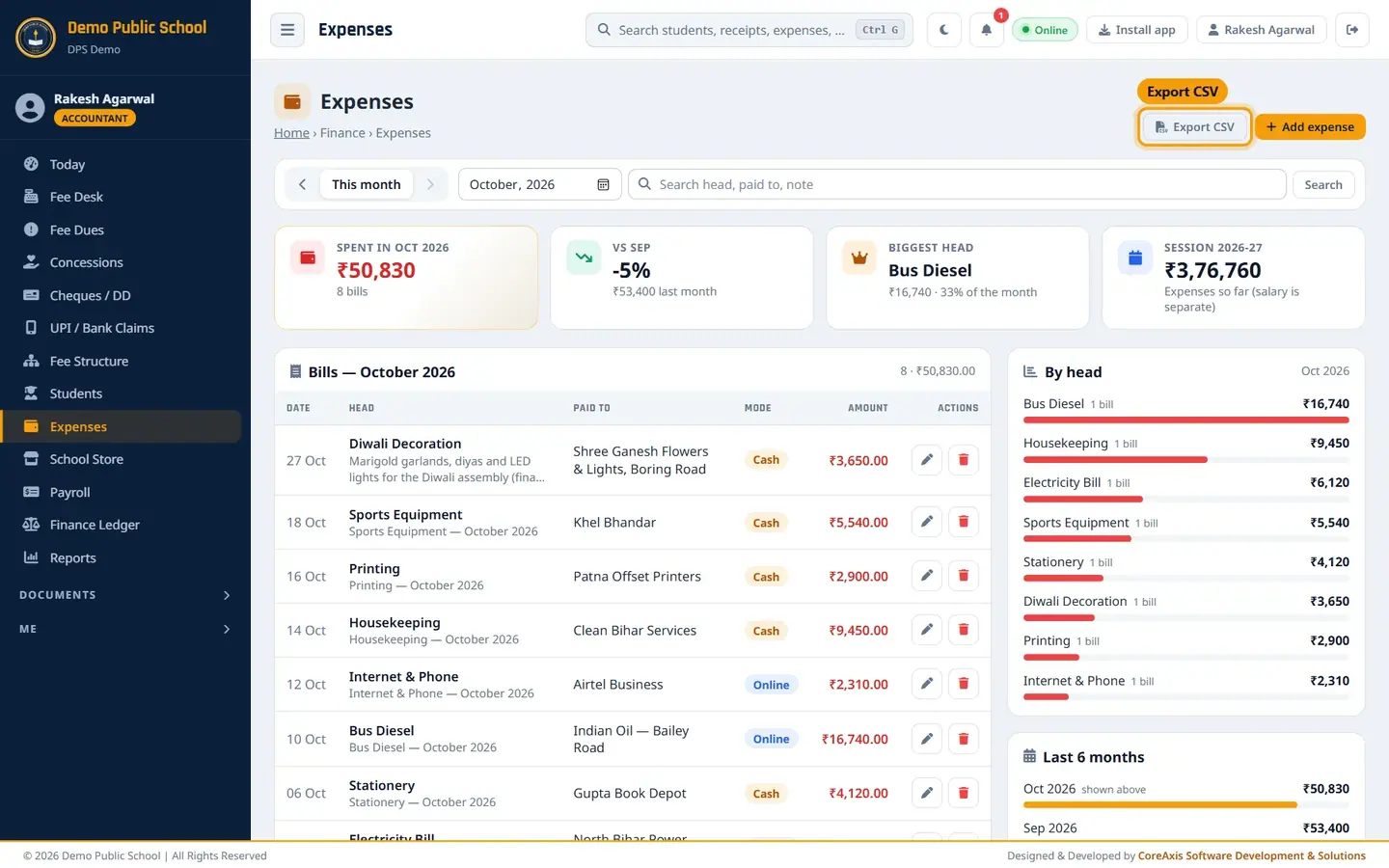Follow the Home breadcrumb link
Image resolution: width=1389 pixels, height=868 pixels.
pos(291,133)
